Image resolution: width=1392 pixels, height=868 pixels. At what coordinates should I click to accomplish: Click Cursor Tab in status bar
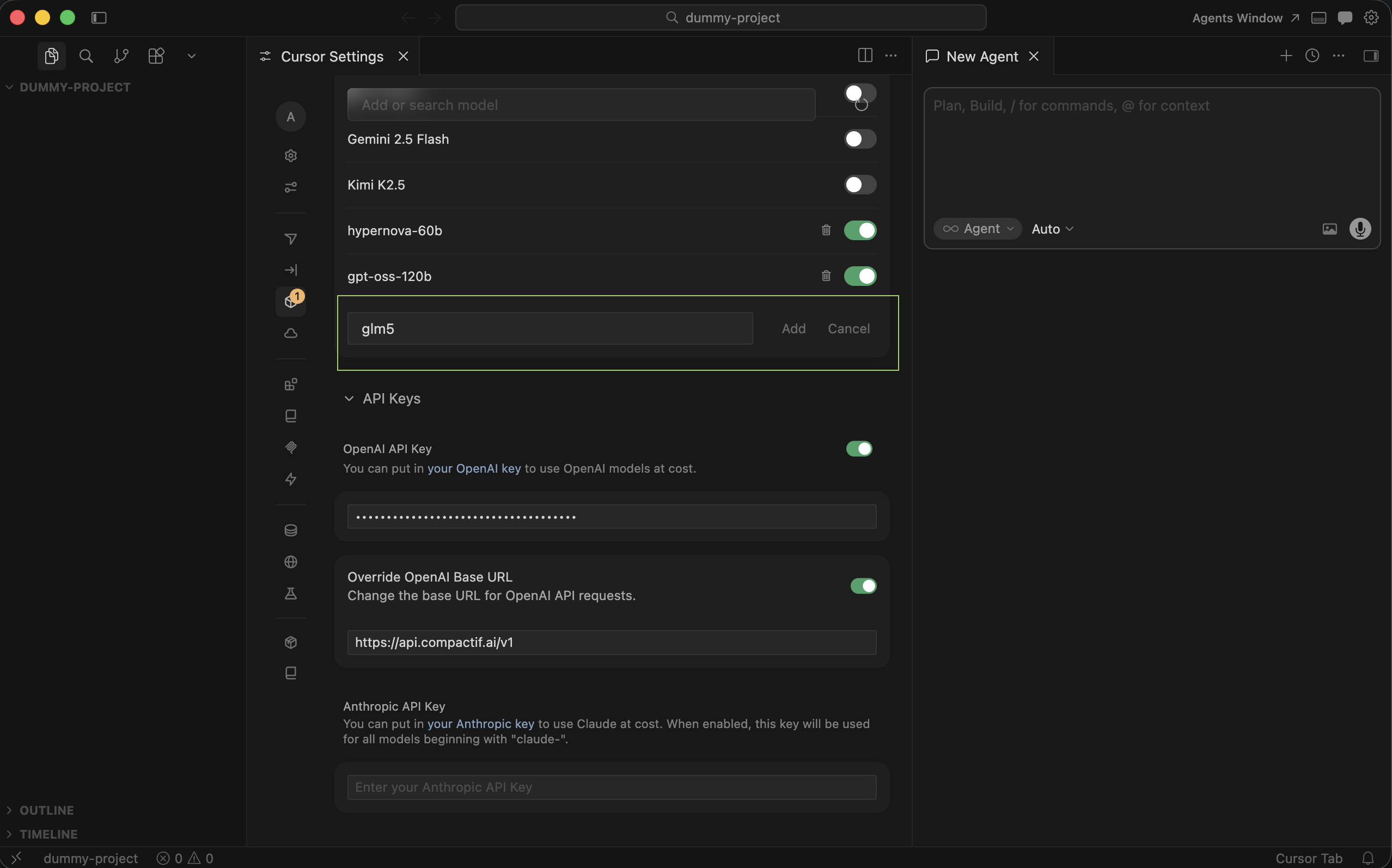tap(1309, 858)
